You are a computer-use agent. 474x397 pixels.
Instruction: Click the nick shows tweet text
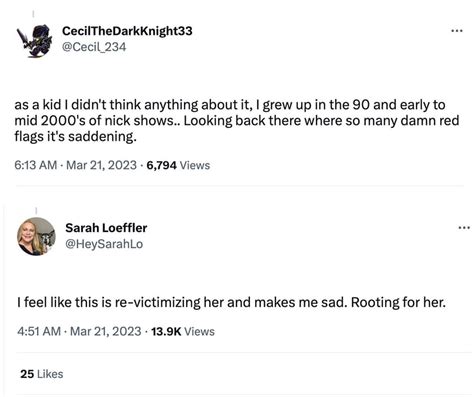(237, 121)
